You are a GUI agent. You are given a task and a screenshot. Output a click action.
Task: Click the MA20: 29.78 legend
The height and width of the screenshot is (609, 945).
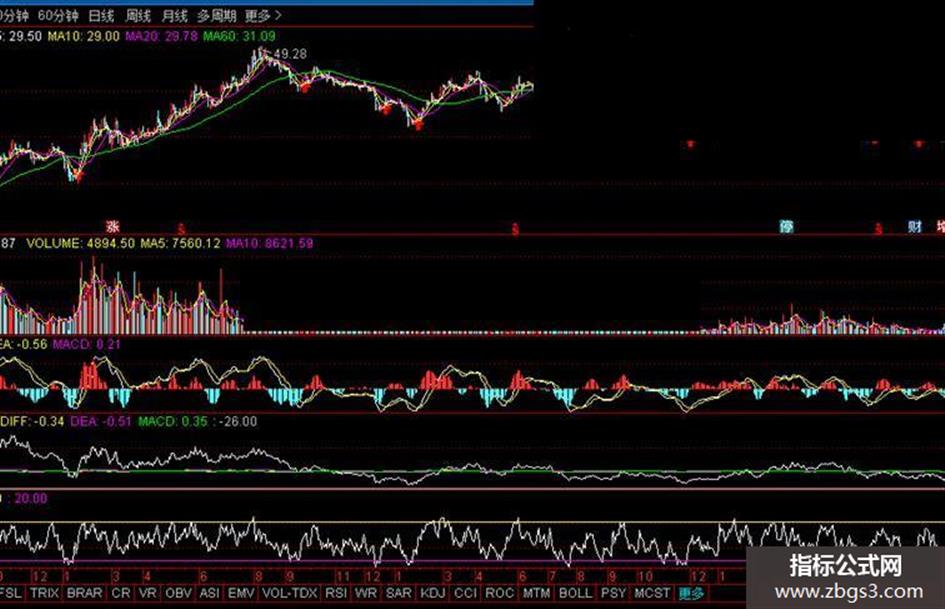coord(161,36)
